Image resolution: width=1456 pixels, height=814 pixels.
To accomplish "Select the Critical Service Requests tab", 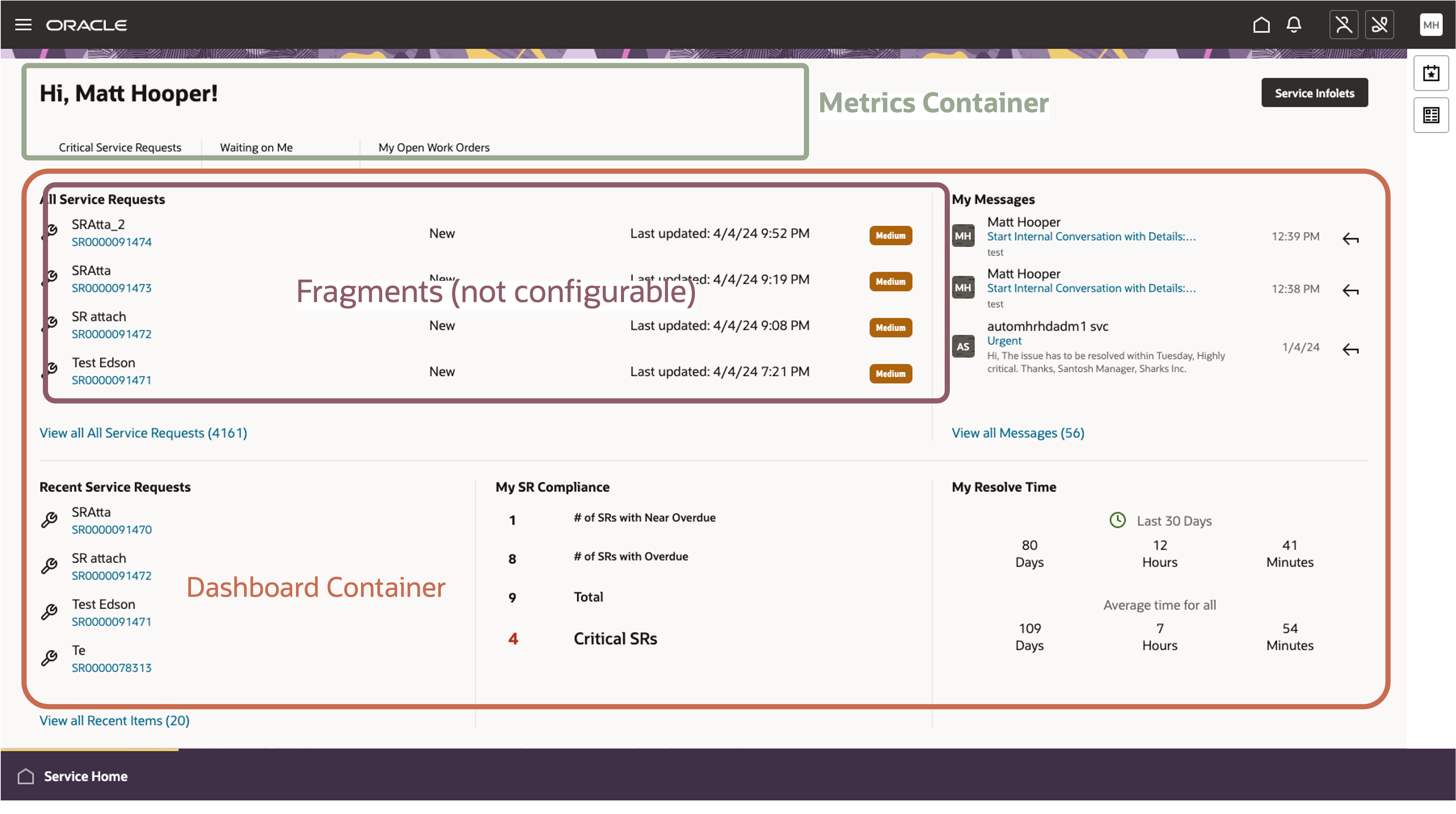I will coord(120,147).
